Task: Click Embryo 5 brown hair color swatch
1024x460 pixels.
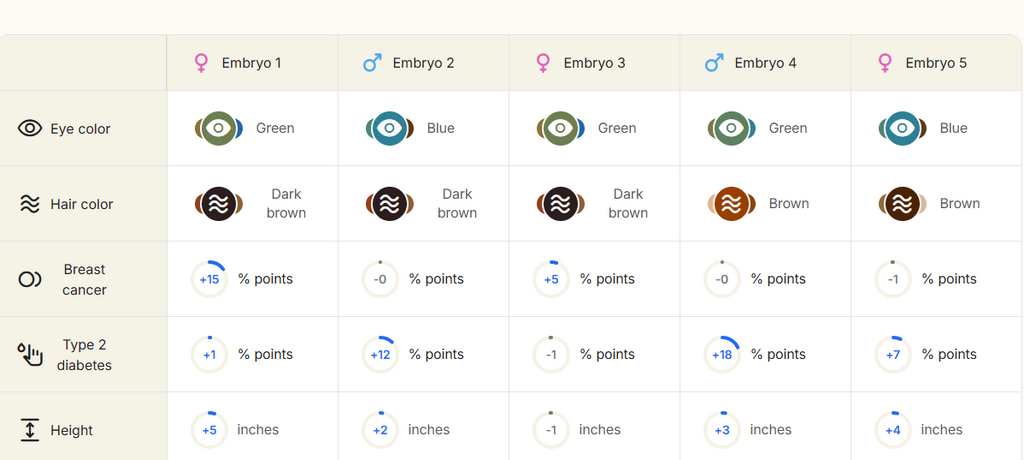Action: coord(903,204)
